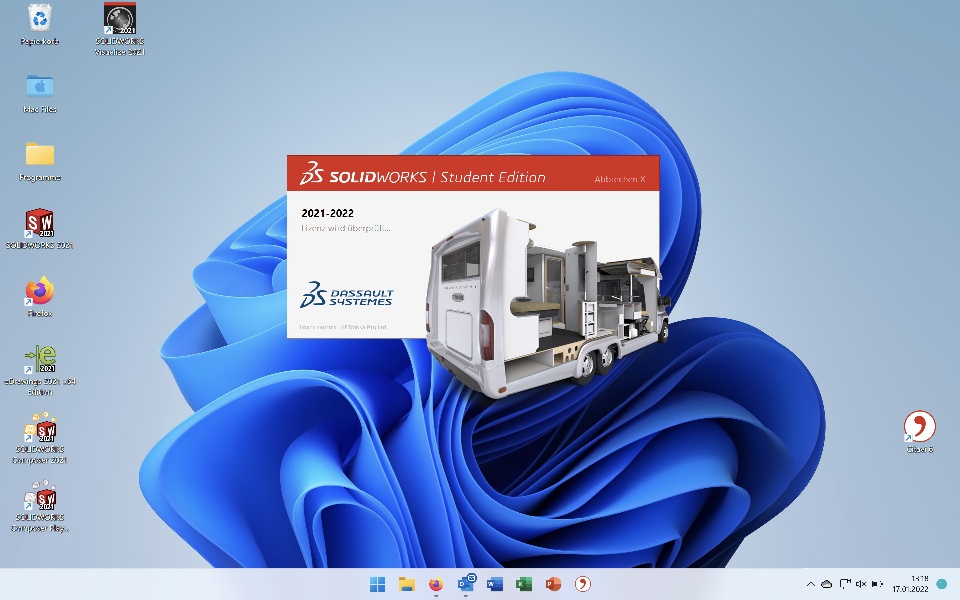Open PowerPoint from the taskbar
Viewport: 960px width, 600px height.
point(553,584)
